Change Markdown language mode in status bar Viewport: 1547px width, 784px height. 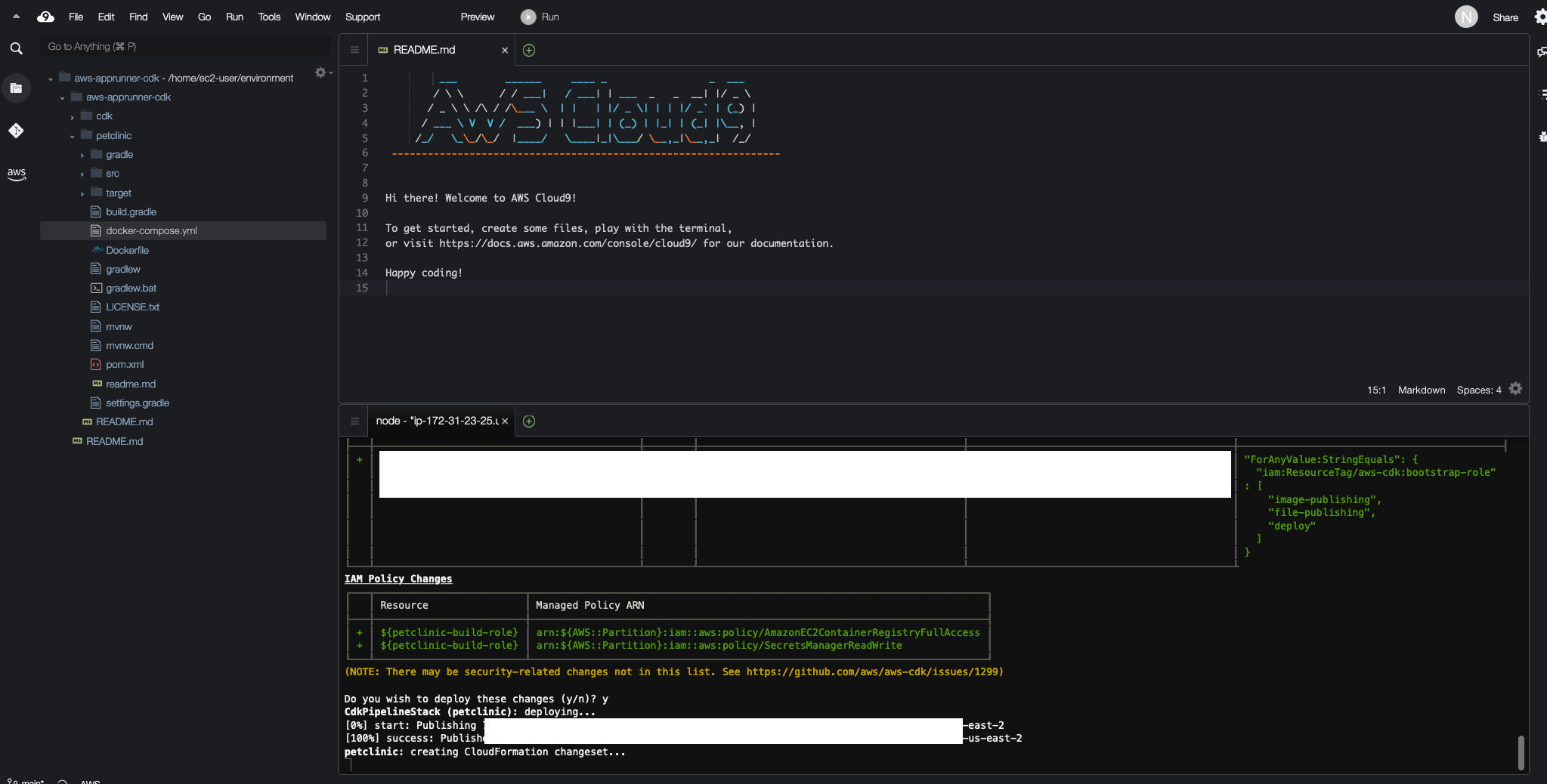[x=1422, y=390]
